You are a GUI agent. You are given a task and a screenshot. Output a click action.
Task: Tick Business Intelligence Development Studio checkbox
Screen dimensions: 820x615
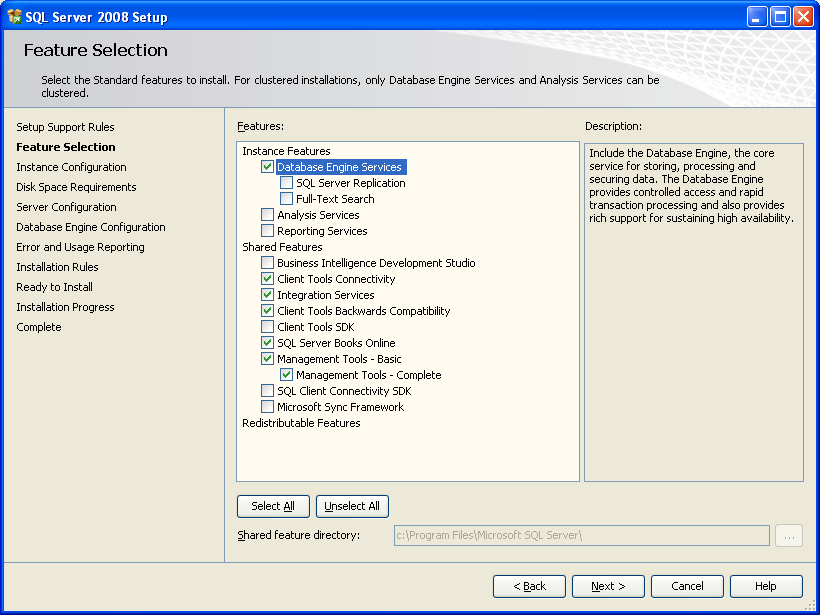pos(267,263)
